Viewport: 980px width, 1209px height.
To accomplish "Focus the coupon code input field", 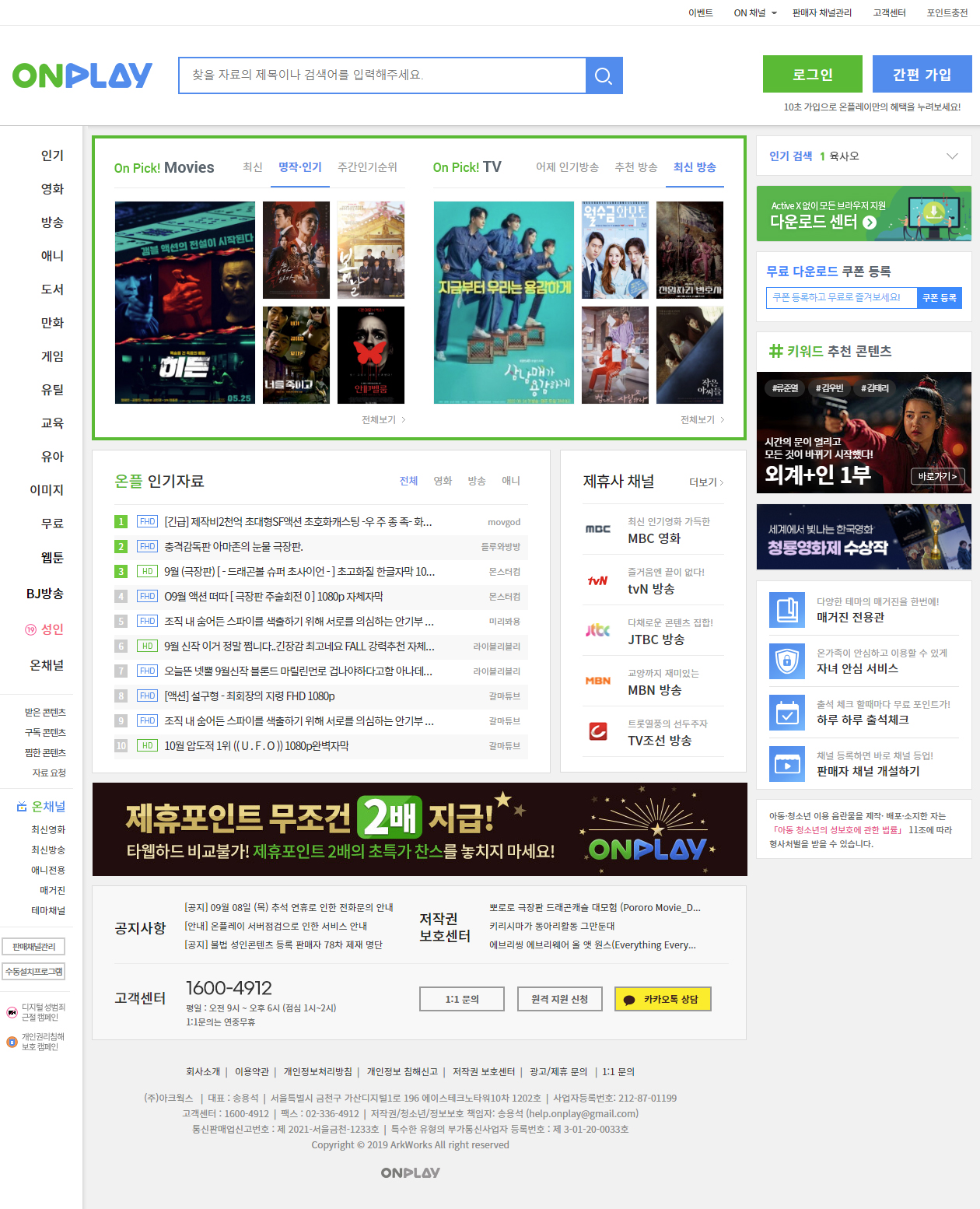I will 842,298.
